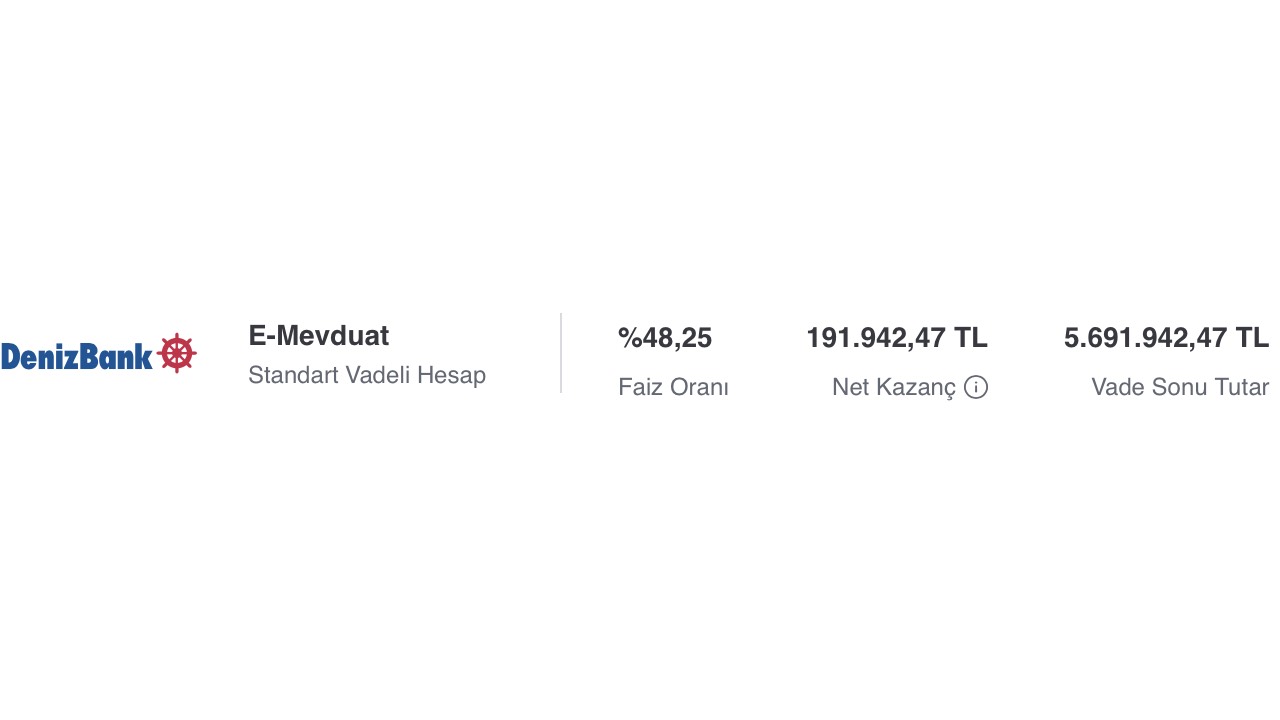Click the info icon beside Net Kazanç
The image size is (1280, 720).
tap(976, 387)
